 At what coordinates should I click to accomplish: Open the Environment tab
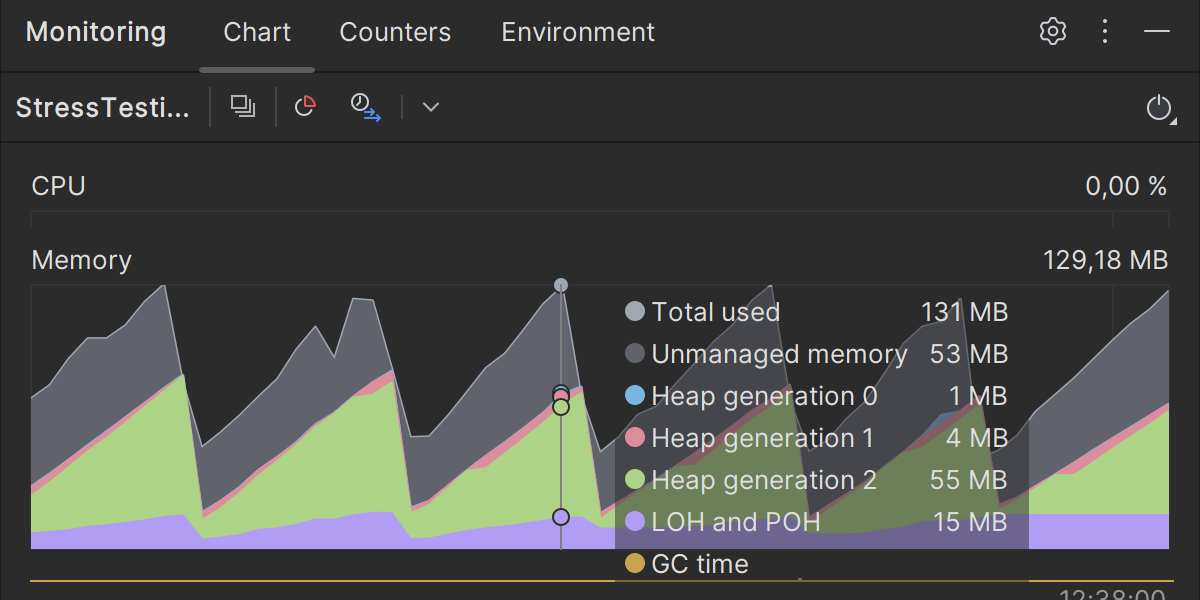pyautogui.click(x=578, y=32)
